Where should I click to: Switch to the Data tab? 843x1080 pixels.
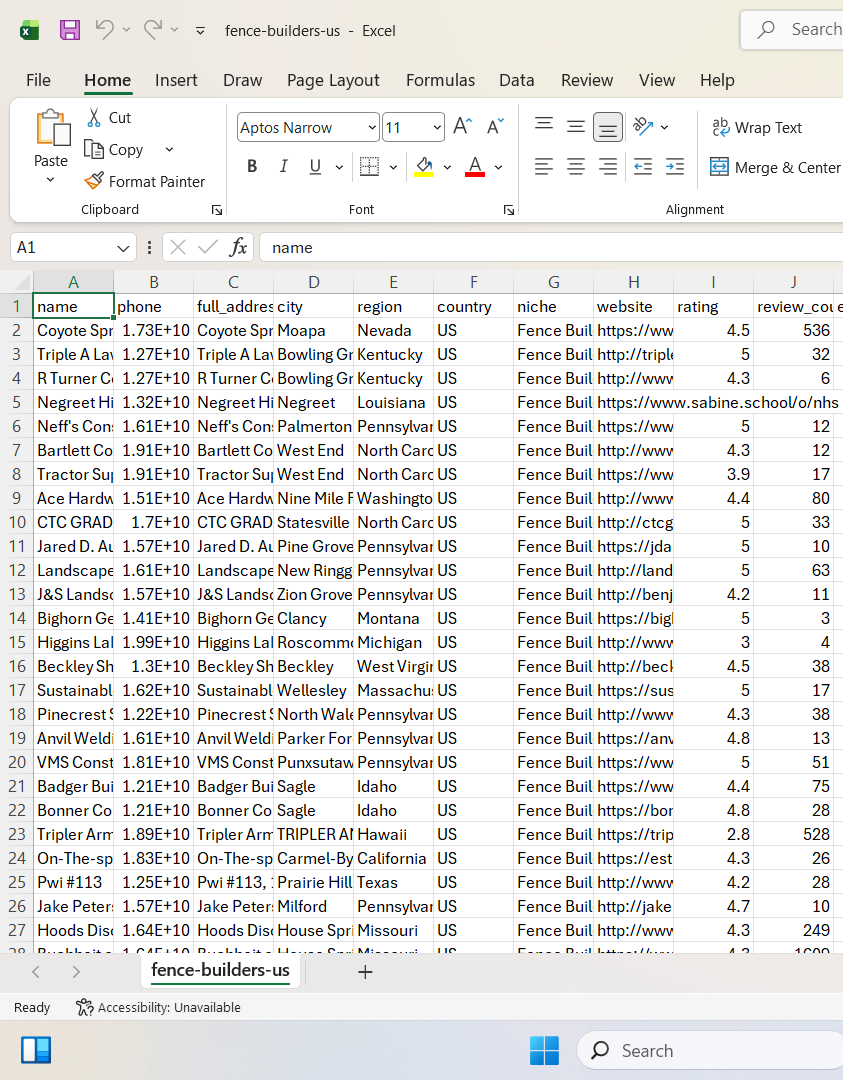pyautogui.click(x=517, y=80)
